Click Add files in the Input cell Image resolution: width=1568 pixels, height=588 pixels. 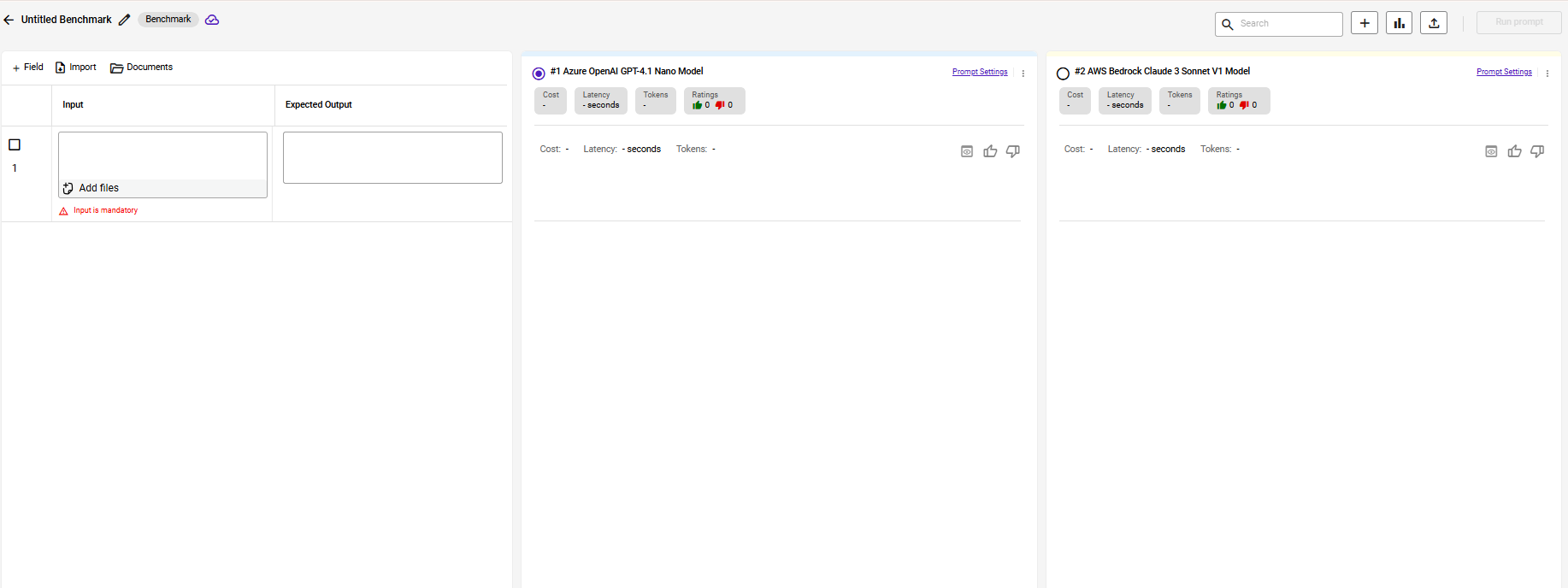[91, 188]
